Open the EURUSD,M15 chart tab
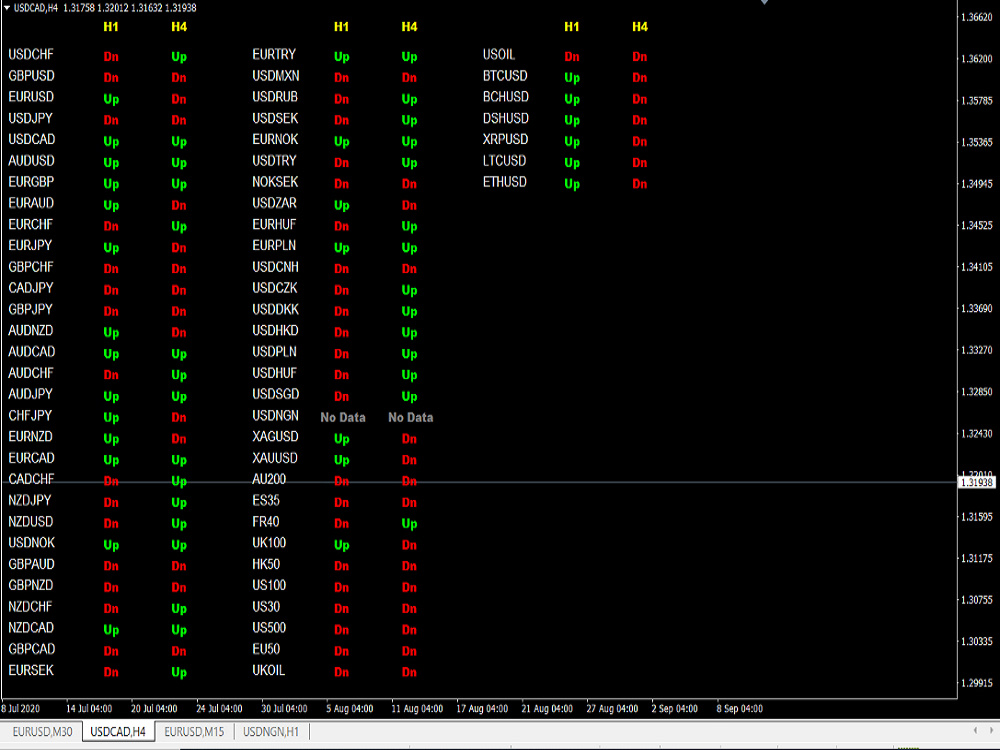 pyautogui.click(x=194, y=732)
